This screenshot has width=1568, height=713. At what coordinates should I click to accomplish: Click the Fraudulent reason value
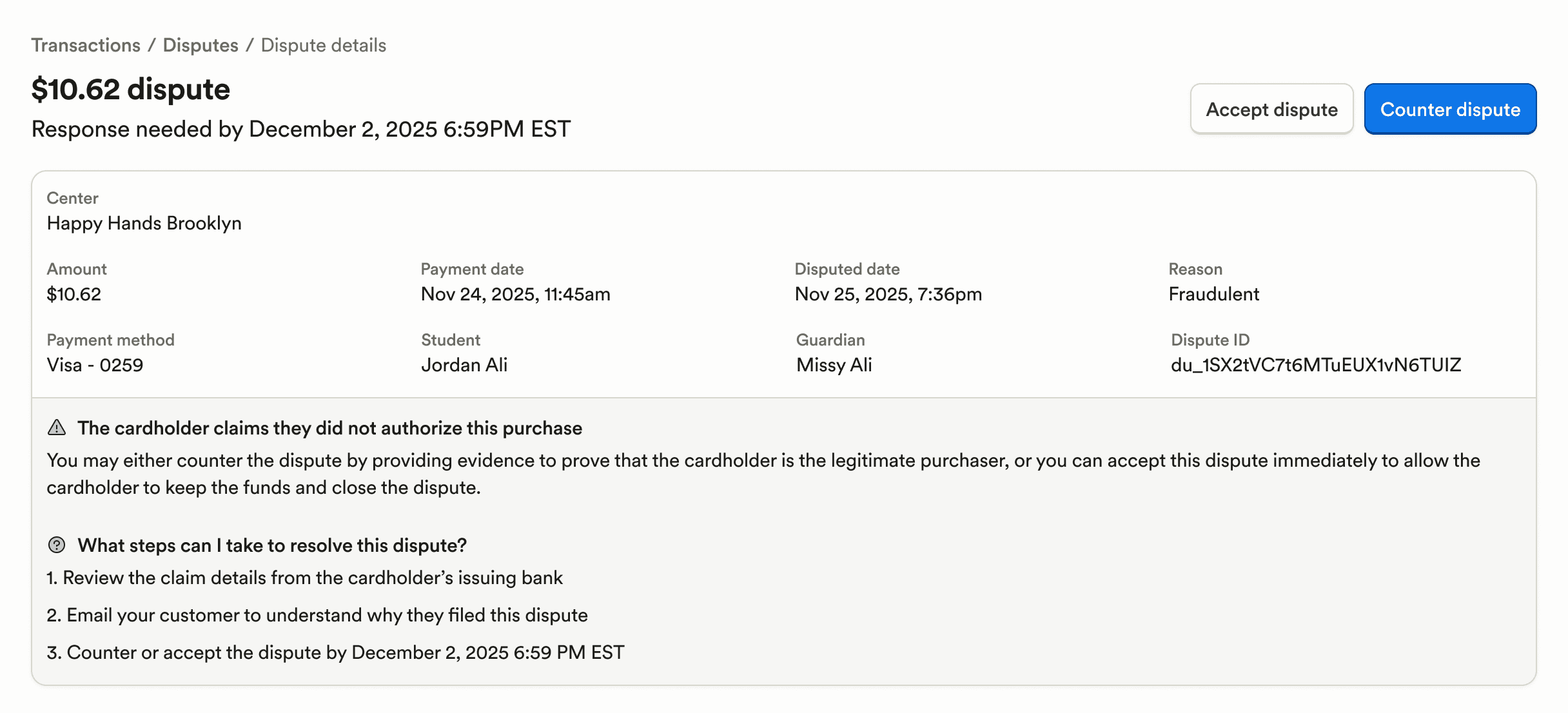point(1213,294)
